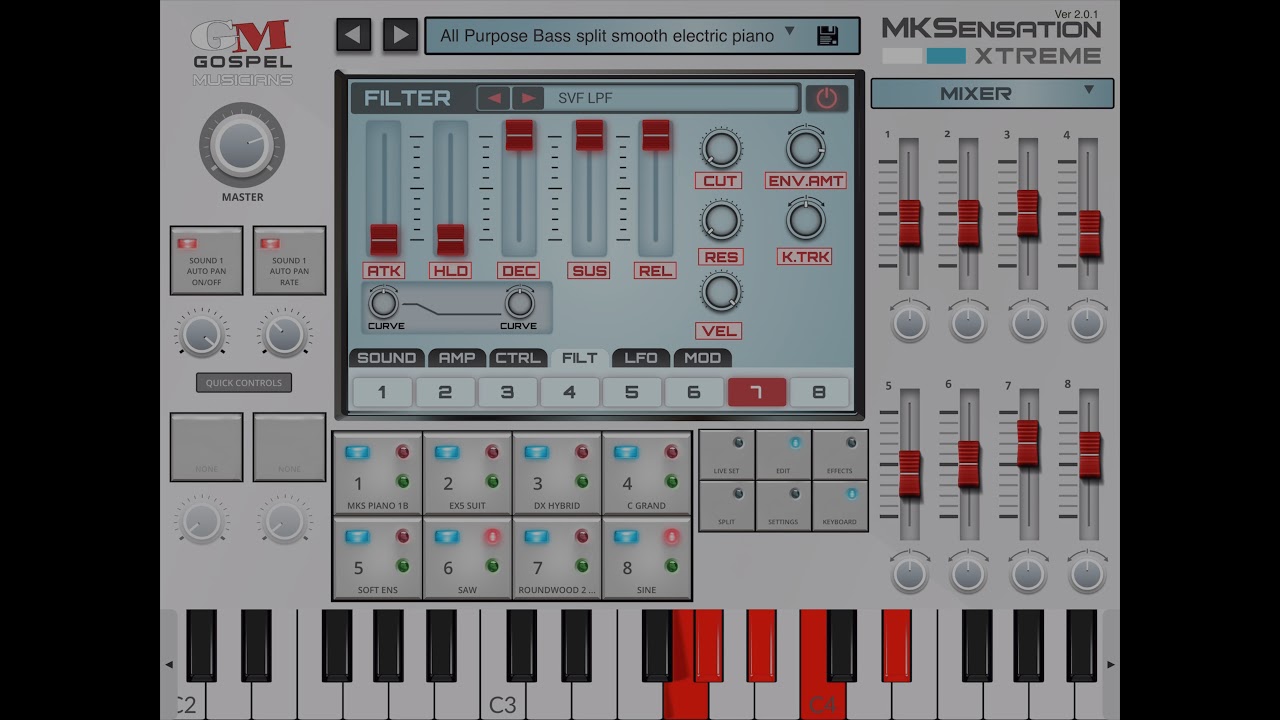
Task: Click the QUICK CONTROLS button
Action: click(x=244, y=383)
